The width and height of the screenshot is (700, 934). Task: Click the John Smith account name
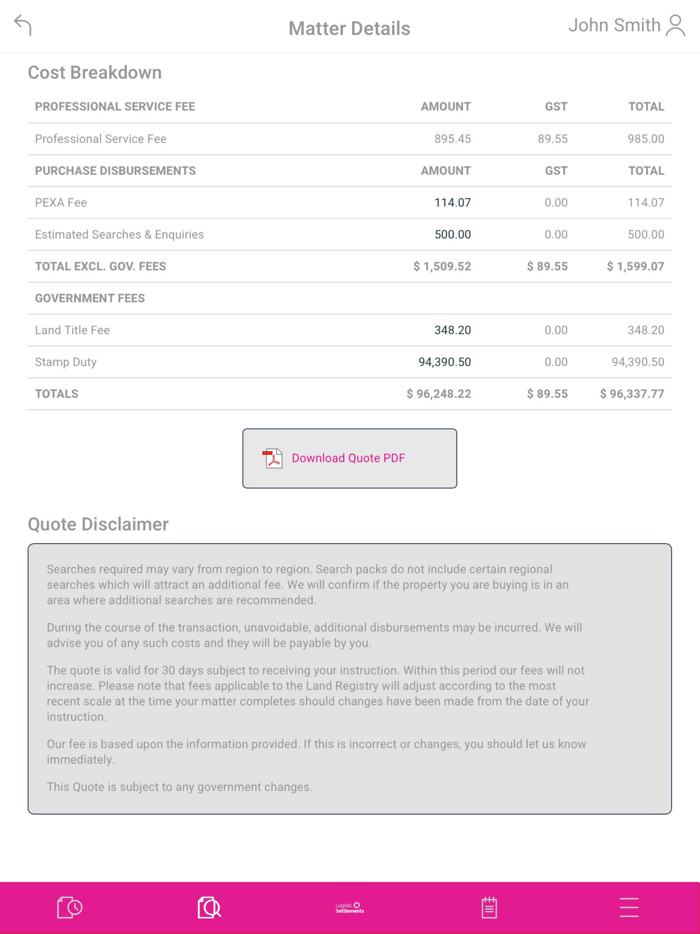click(612, 25)
